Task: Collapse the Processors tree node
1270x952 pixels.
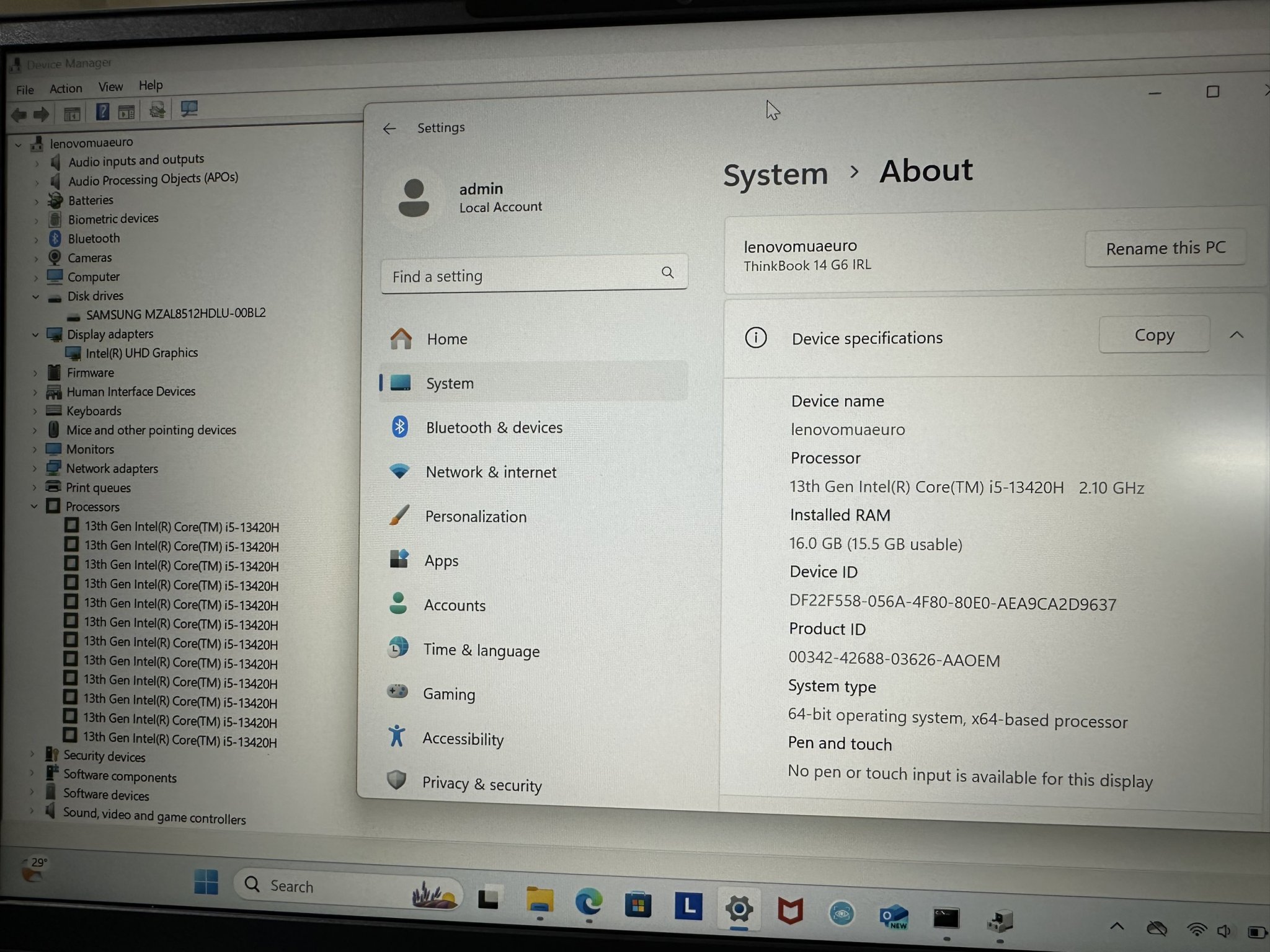Action: point(34,506)
